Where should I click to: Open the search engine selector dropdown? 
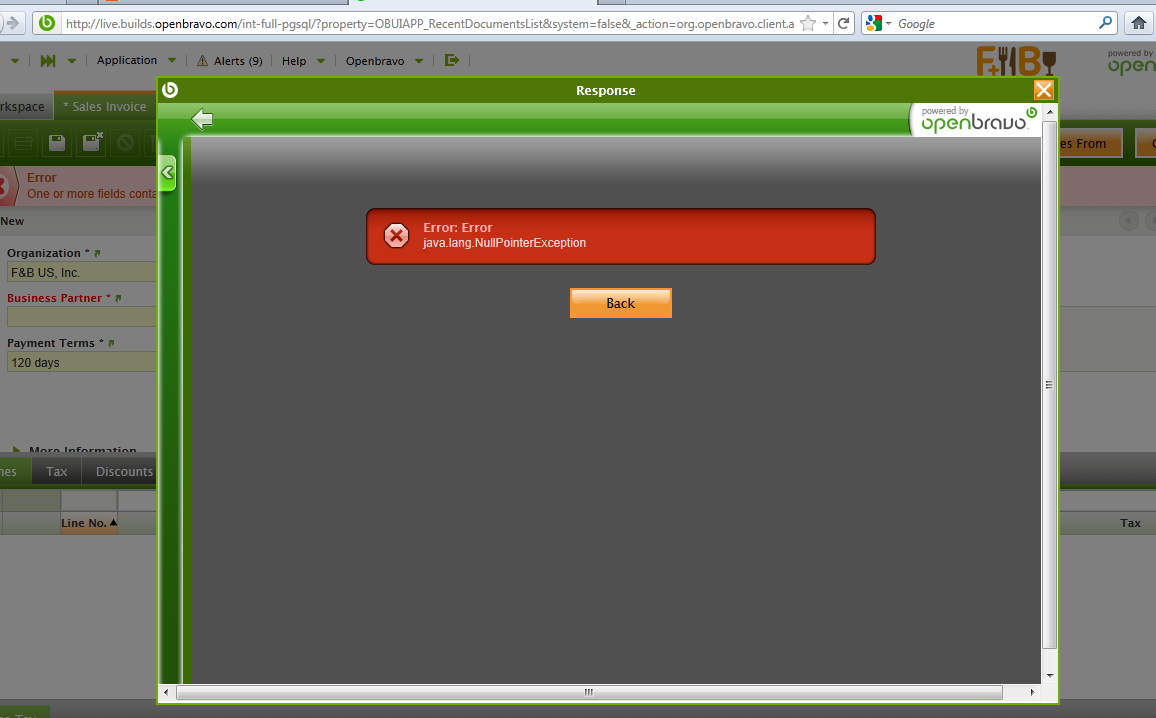[x=878, y=24]
